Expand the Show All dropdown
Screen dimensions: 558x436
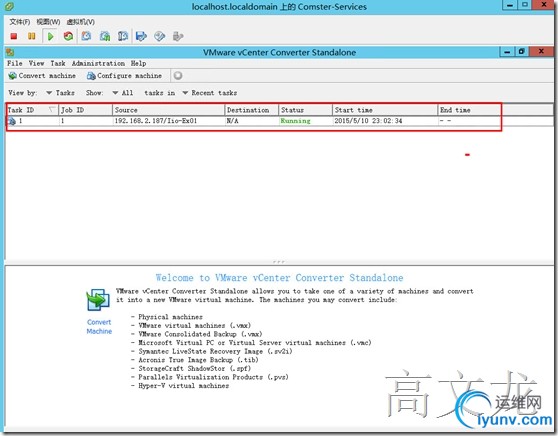(123, 93)
